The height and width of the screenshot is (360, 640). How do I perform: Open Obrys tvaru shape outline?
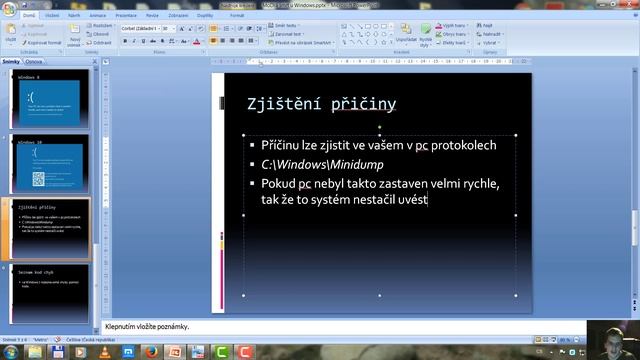[x=451, y=34]
